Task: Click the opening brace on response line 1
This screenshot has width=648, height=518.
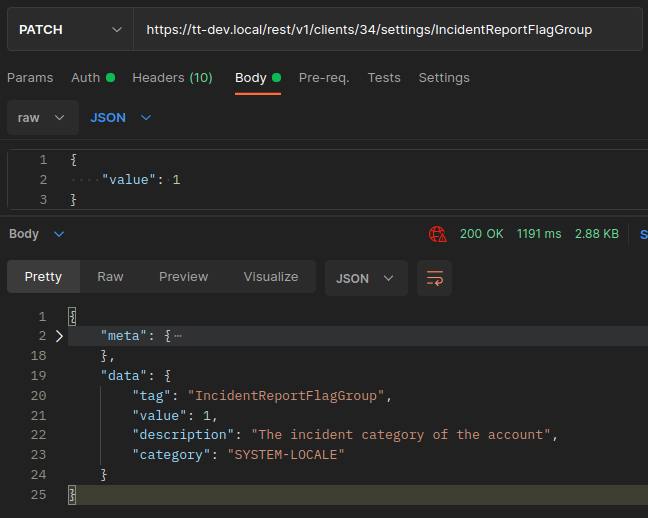Action: (72, 317)
